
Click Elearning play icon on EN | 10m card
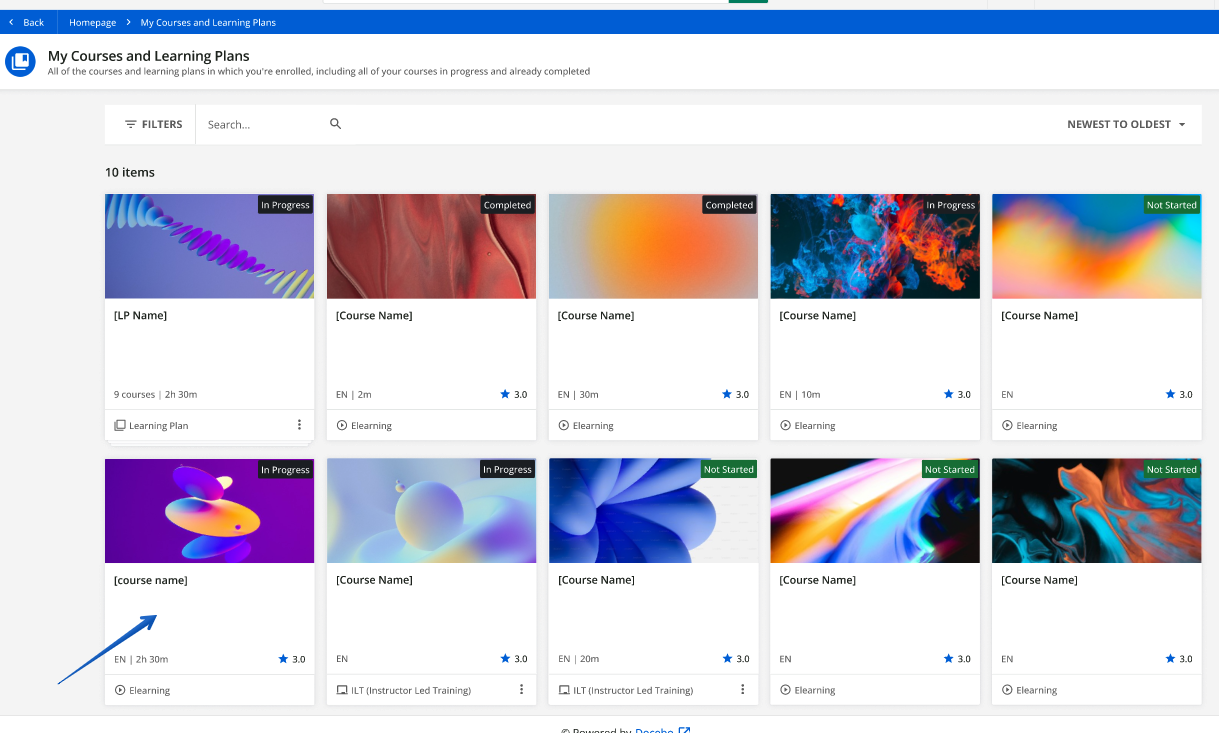[786, 425]
